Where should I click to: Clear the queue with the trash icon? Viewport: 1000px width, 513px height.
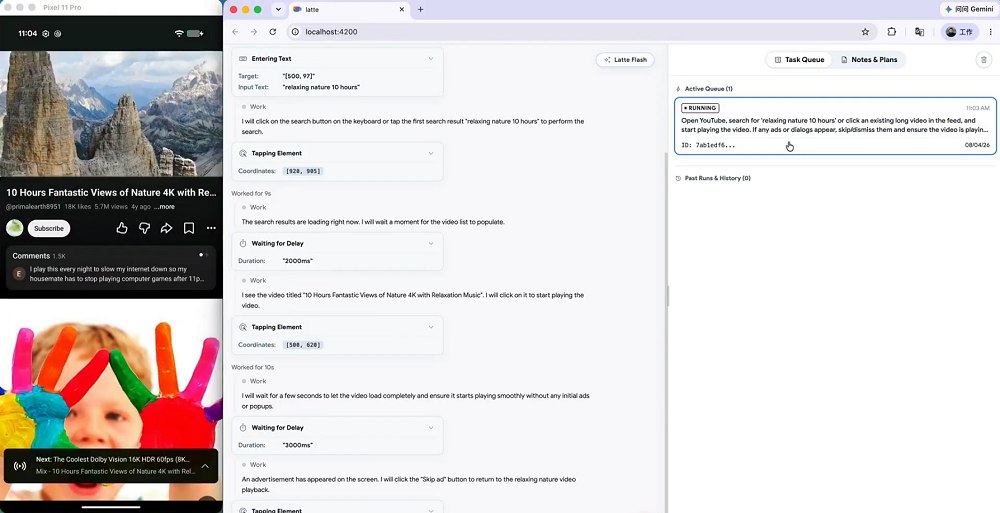pos(983,60)
